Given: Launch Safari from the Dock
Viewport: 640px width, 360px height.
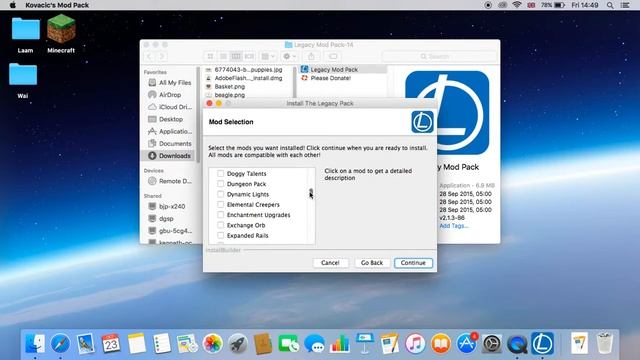Looking at the screenshot, I should [x=60, y=343].
